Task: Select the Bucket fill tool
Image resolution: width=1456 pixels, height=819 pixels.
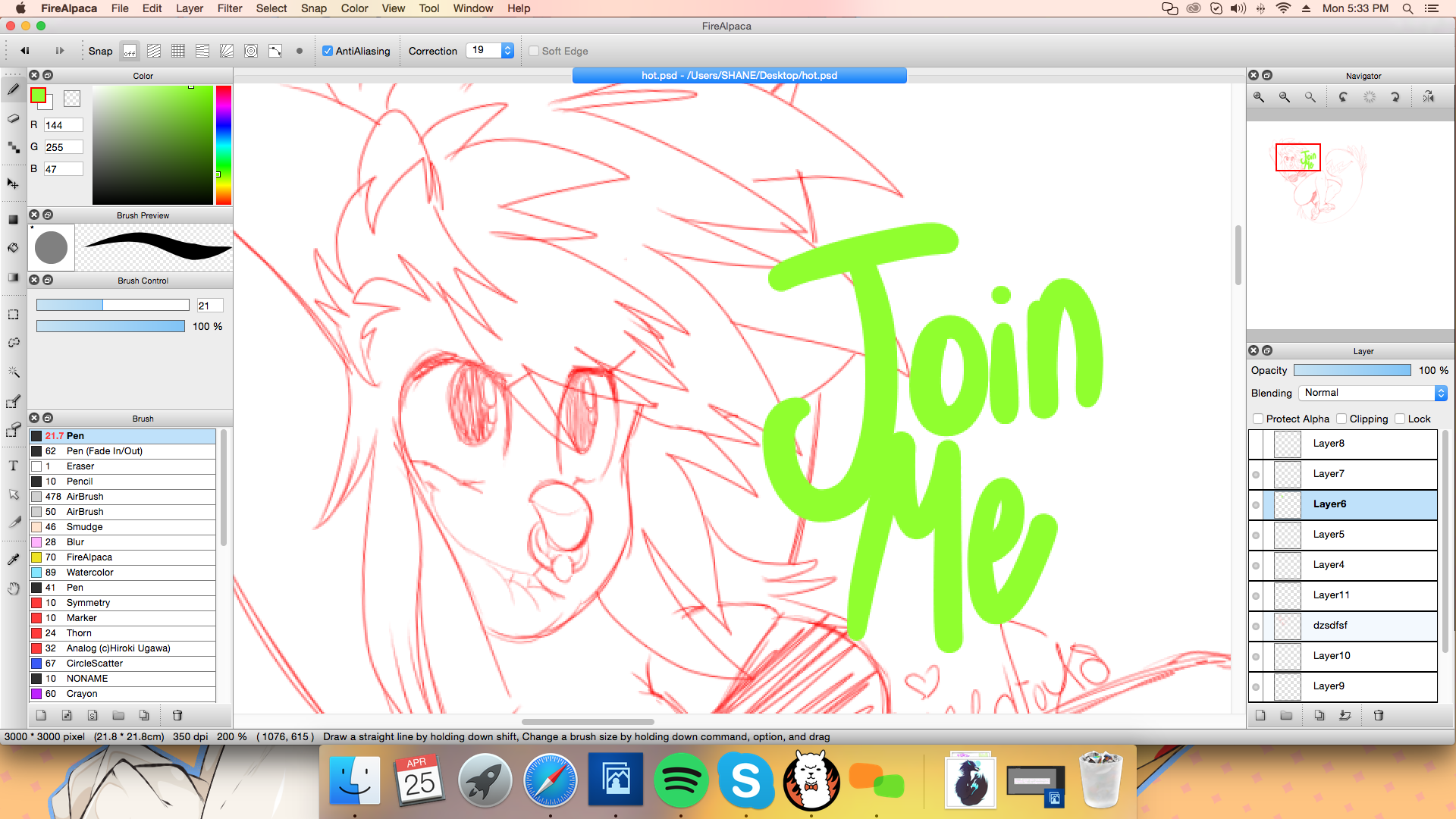Action: click(x=13, y=248)
